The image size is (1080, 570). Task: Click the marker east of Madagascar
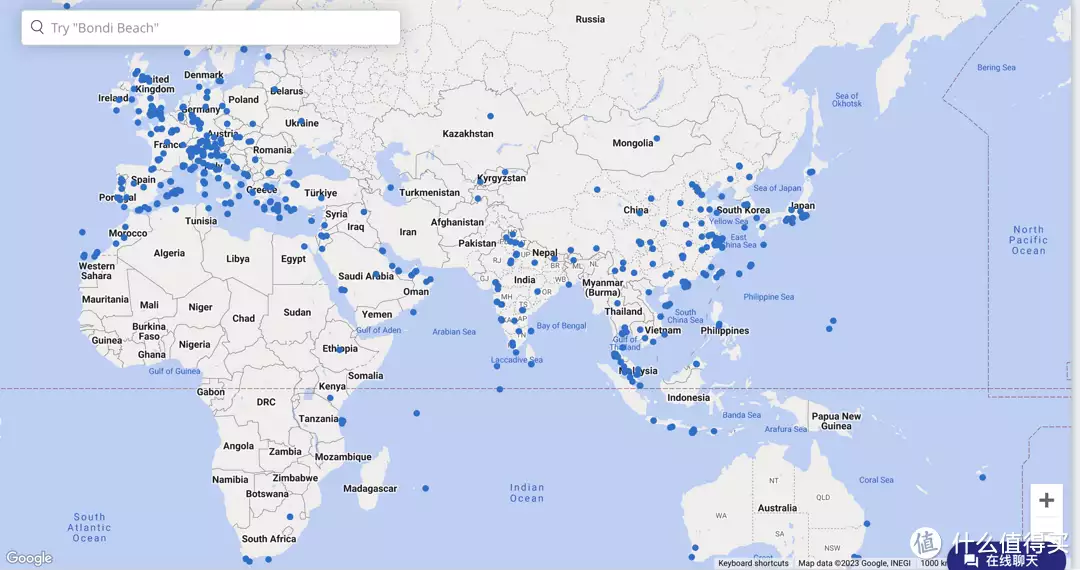coord(426,488)
